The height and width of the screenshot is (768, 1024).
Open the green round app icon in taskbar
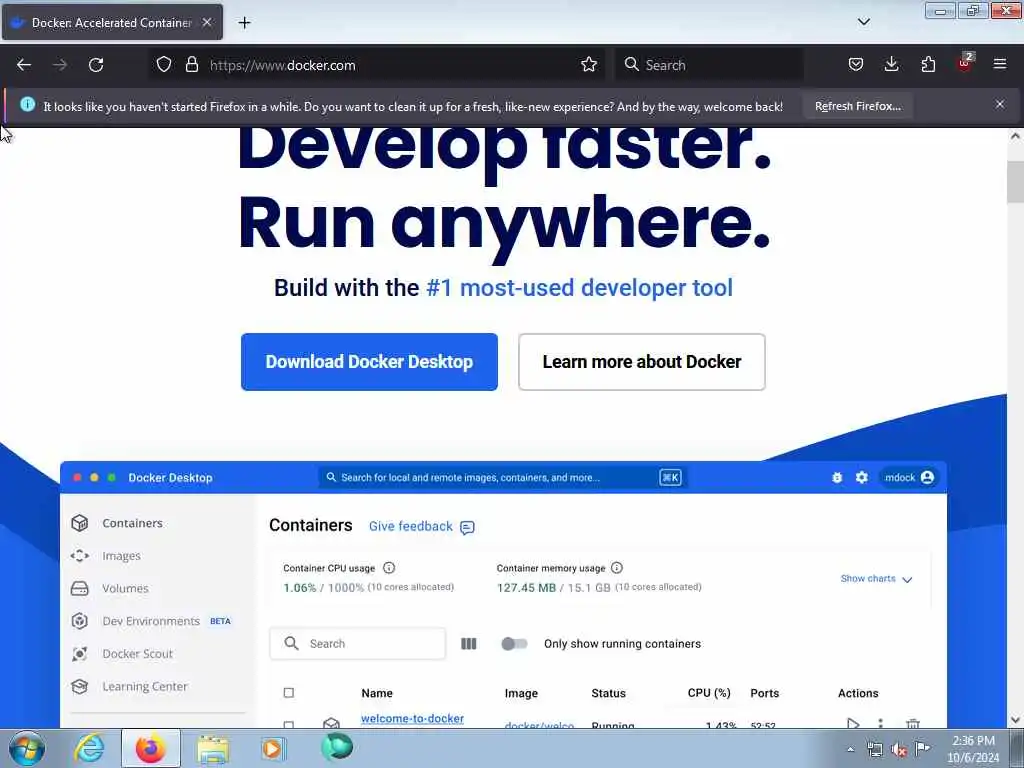tap(337, 747)
